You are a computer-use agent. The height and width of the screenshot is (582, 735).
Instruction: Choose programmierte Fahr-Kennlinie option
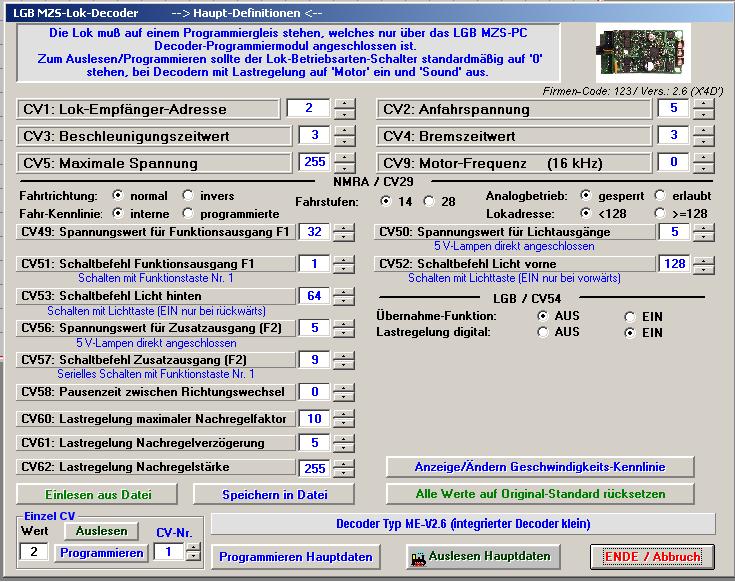188,213
